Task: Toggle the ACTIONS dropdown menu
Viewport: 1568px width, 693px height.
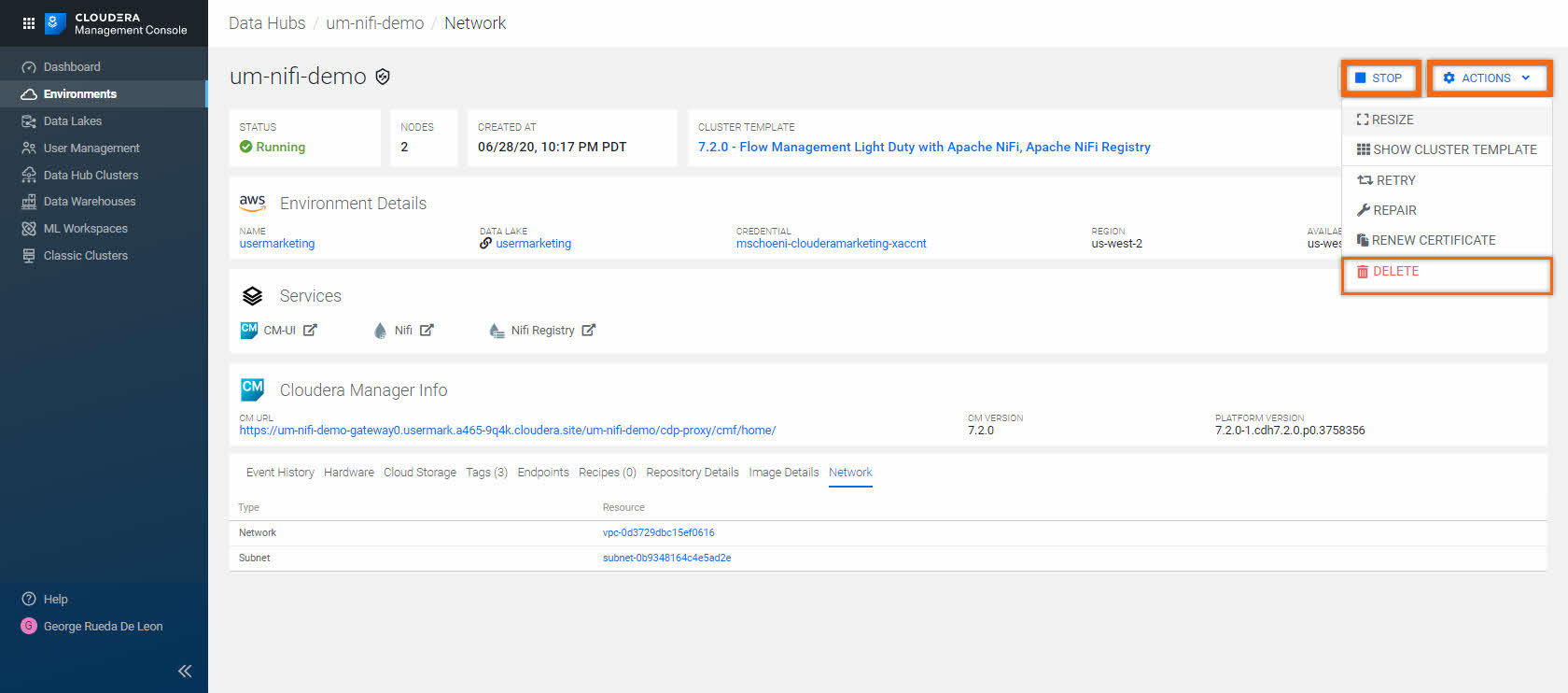Action: coord(1489,78)
